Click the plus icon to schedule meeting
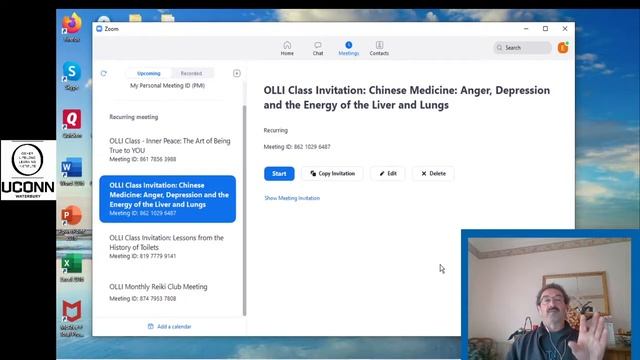The image size is (640, 360). pos(237,73)
